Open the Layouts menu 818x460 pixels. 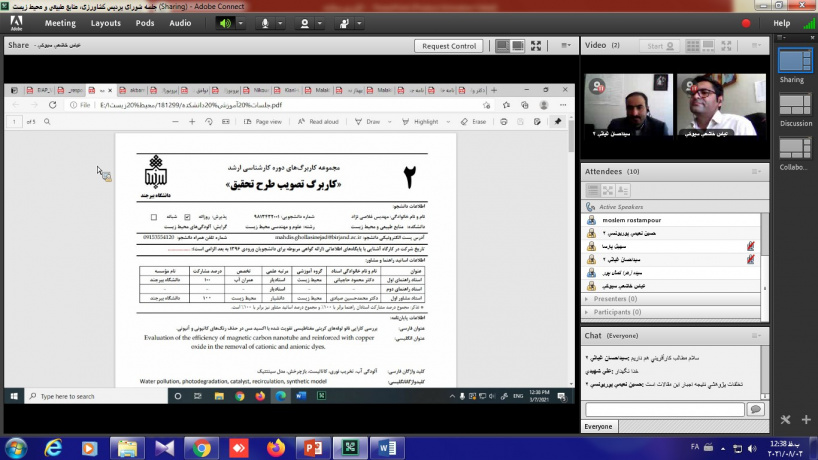[x=105, y=22]
